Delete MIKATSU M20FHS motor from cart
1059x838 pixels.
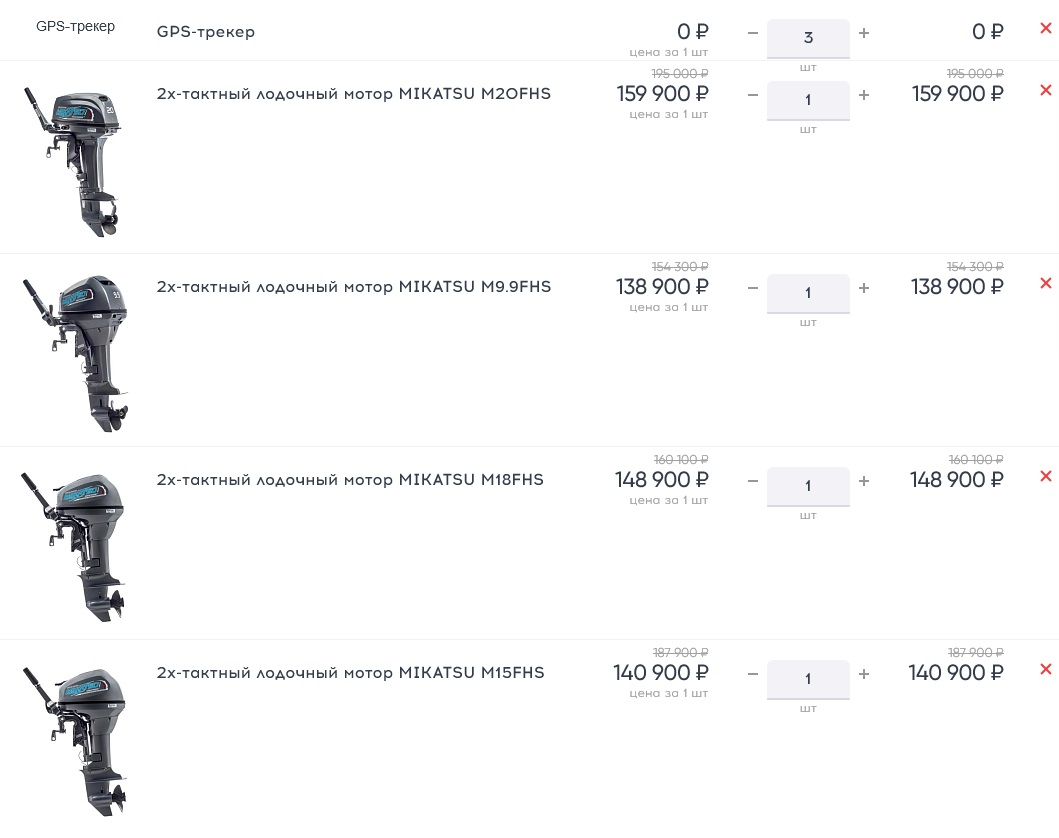tap(1046, 91)
